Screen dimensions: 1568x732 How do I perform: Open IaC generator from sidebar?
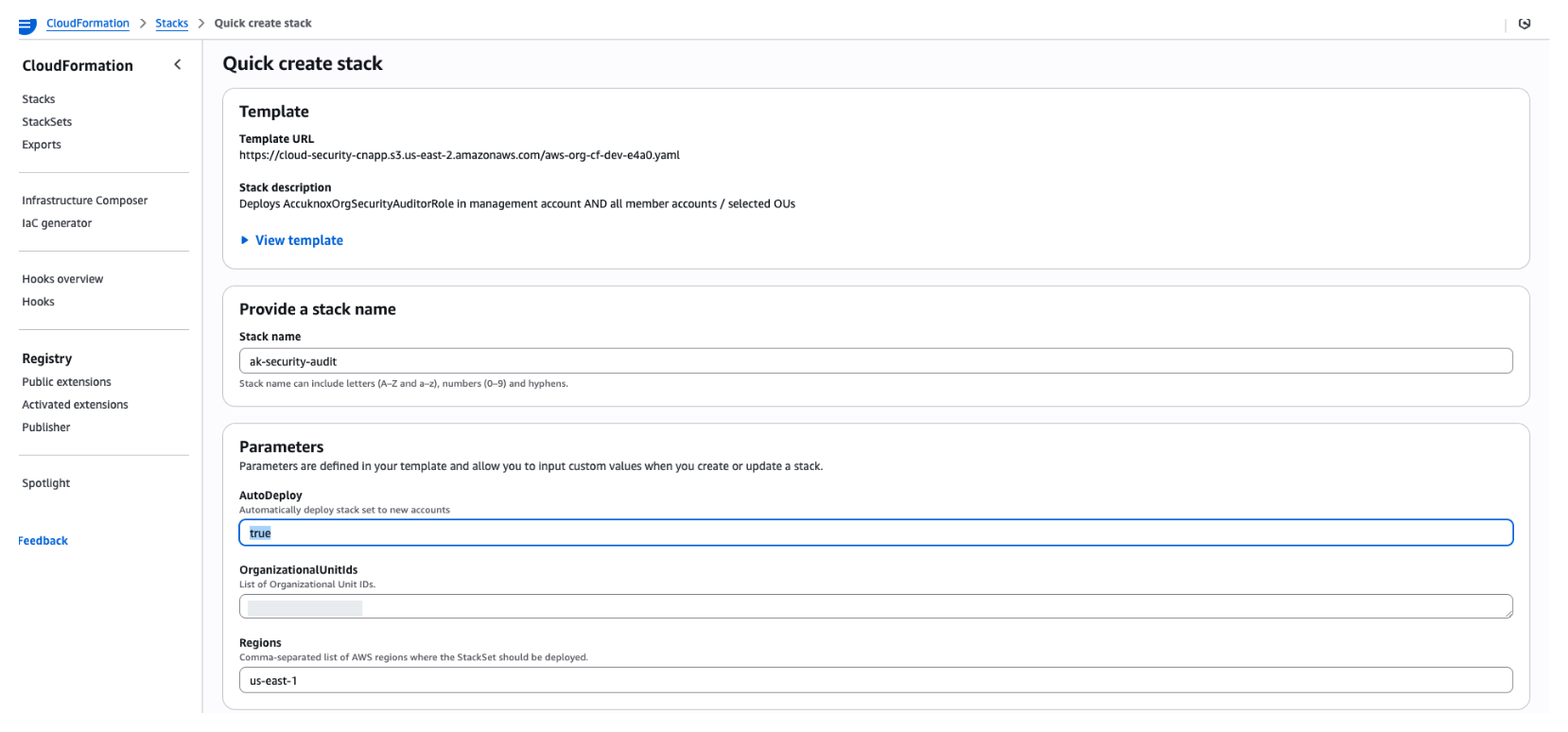tap(57, 223)
